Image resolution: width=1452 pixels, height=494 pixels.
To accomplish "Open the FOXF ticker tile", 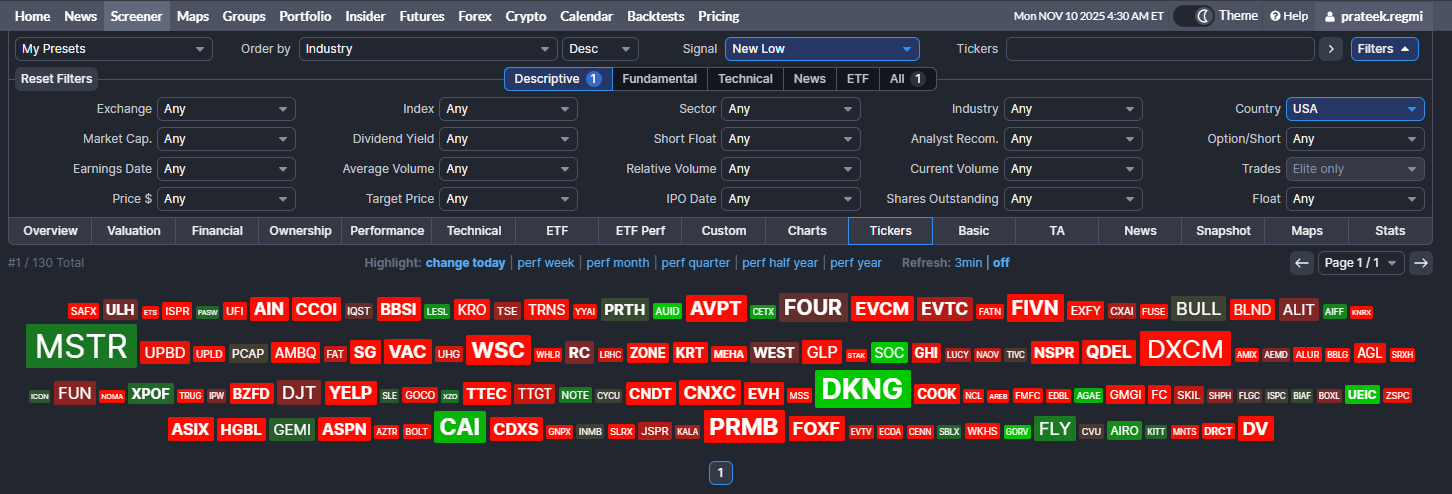I will click(817, 430).
